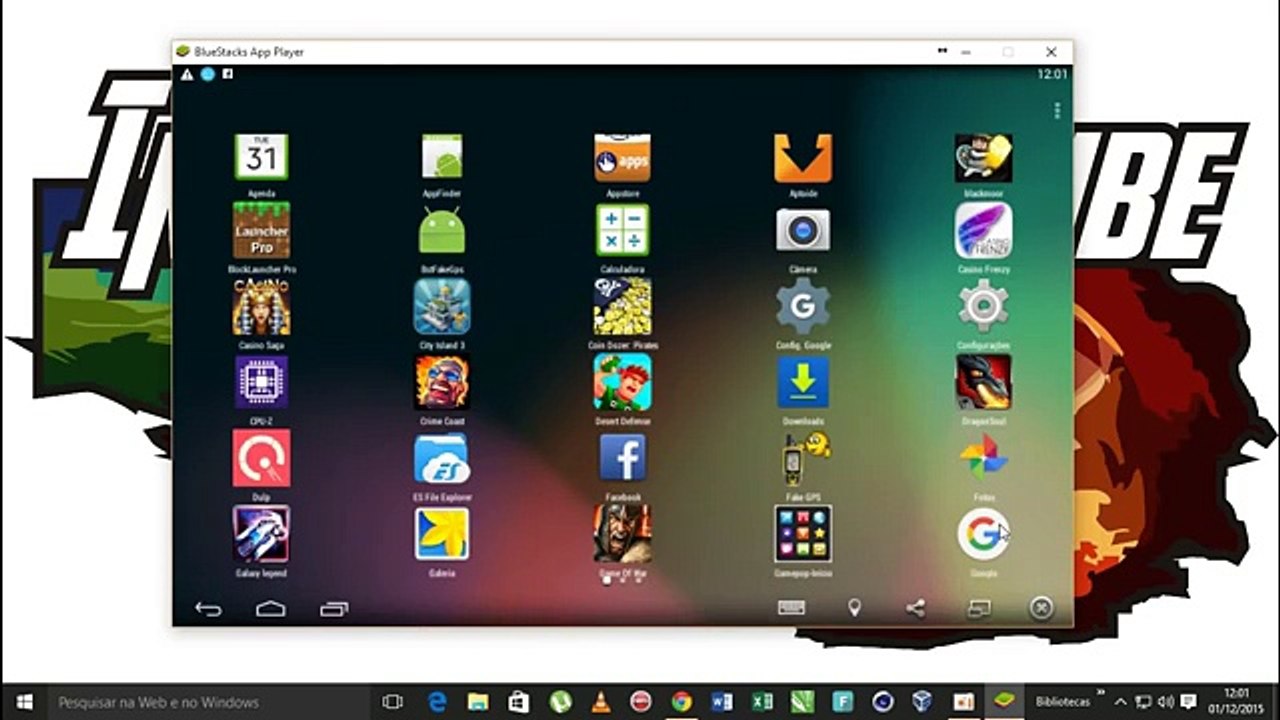Open Excel from the taskbar

[x=762, y=702]
